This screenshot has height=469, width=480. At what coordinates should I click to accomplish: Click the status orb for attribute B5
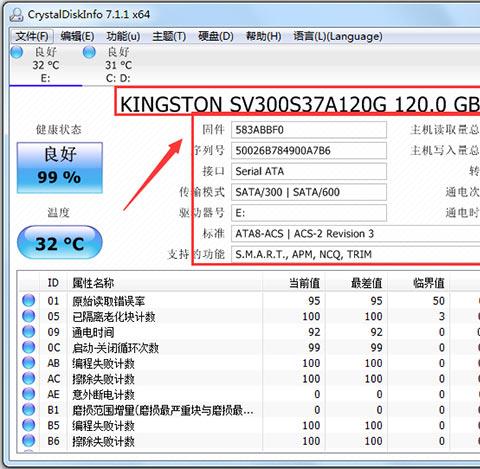pyautogui.click(x=29, y=425)
